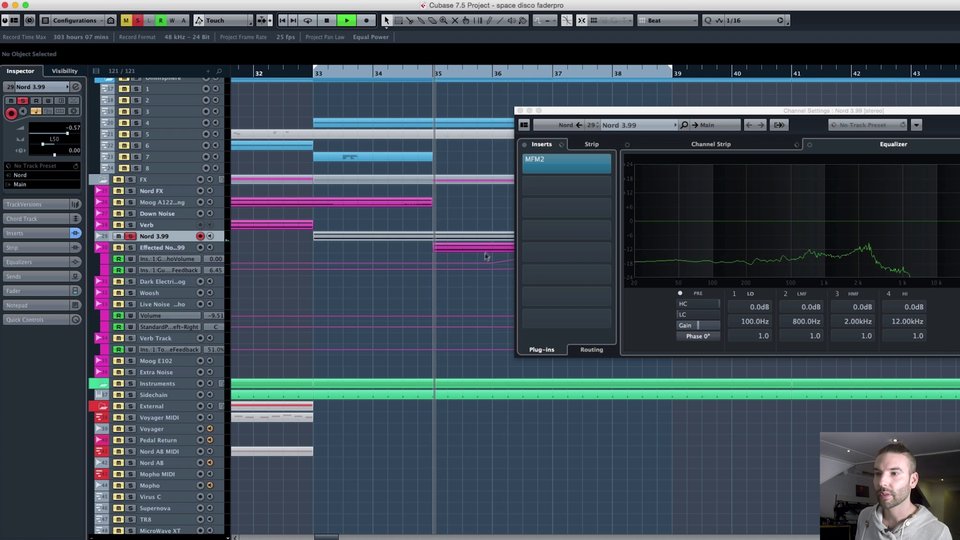
Task: Open the Strip tab in Channel Settings
Action: (591, 144)
